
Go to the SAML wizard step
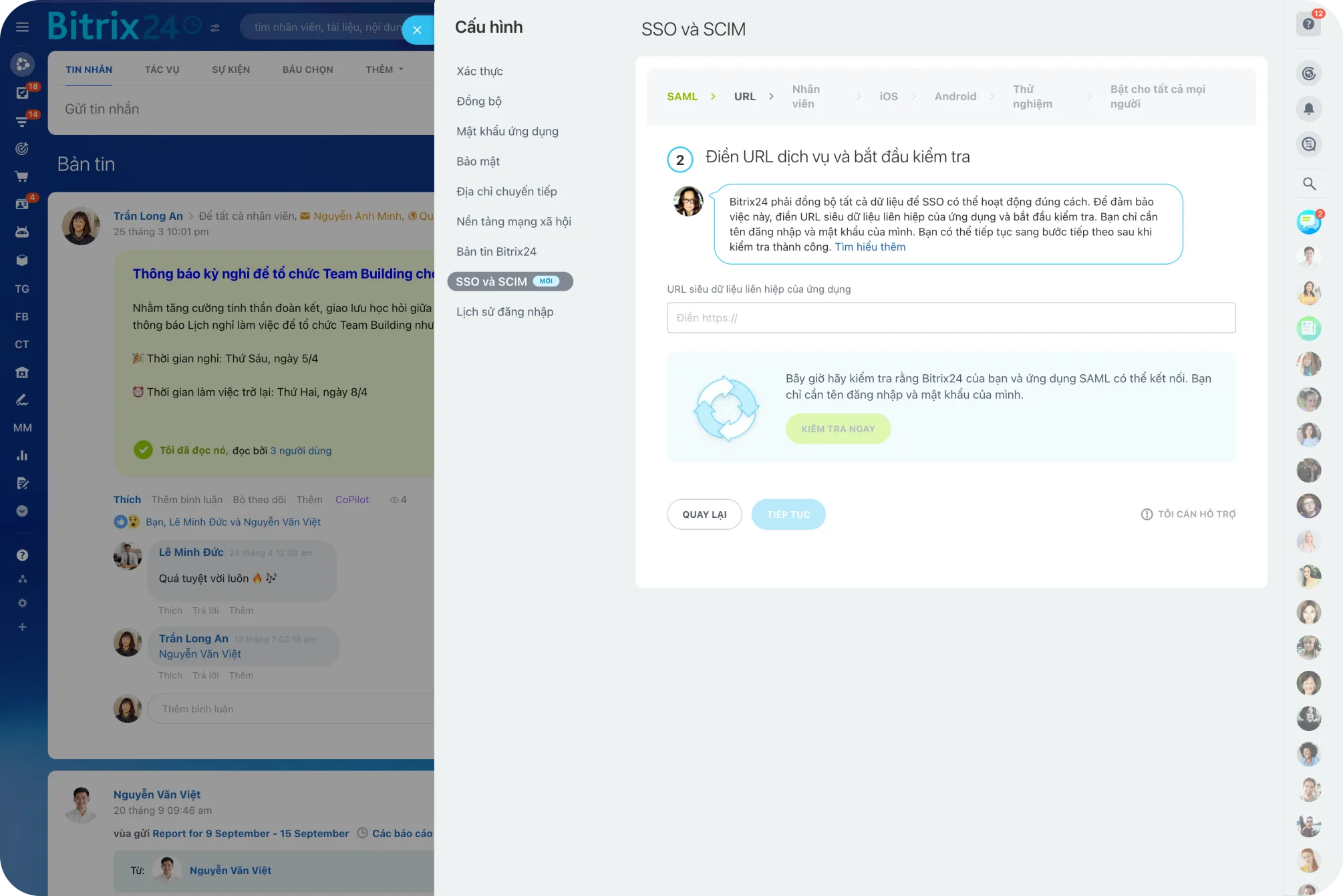[x=682, y=97]
